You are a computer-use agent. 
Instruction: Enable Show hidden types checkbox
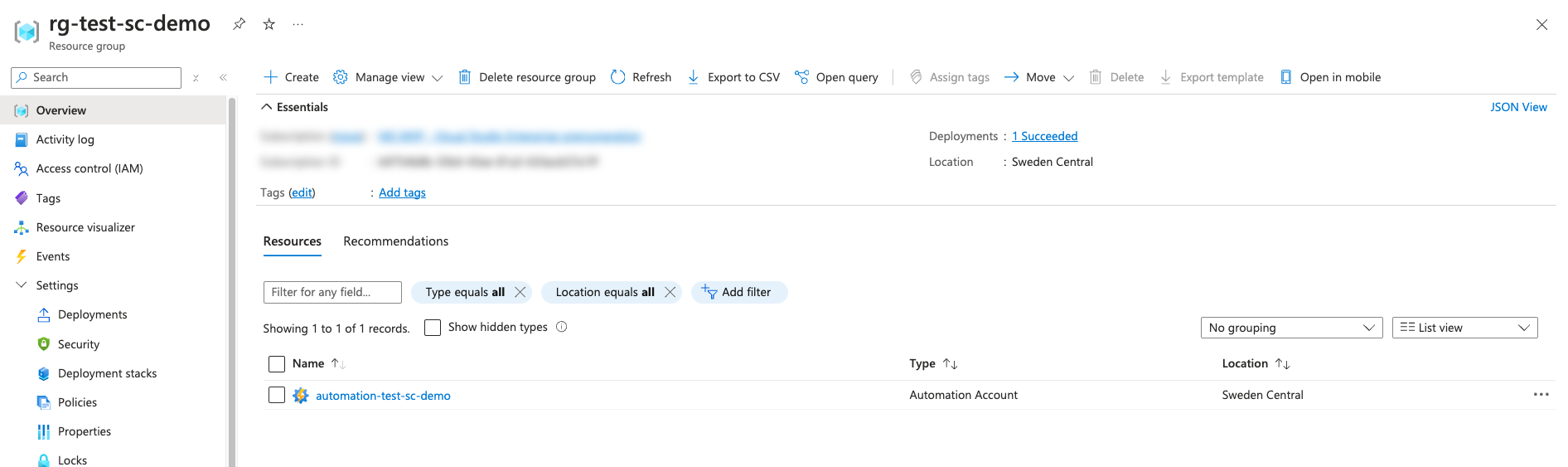(433, 328)
